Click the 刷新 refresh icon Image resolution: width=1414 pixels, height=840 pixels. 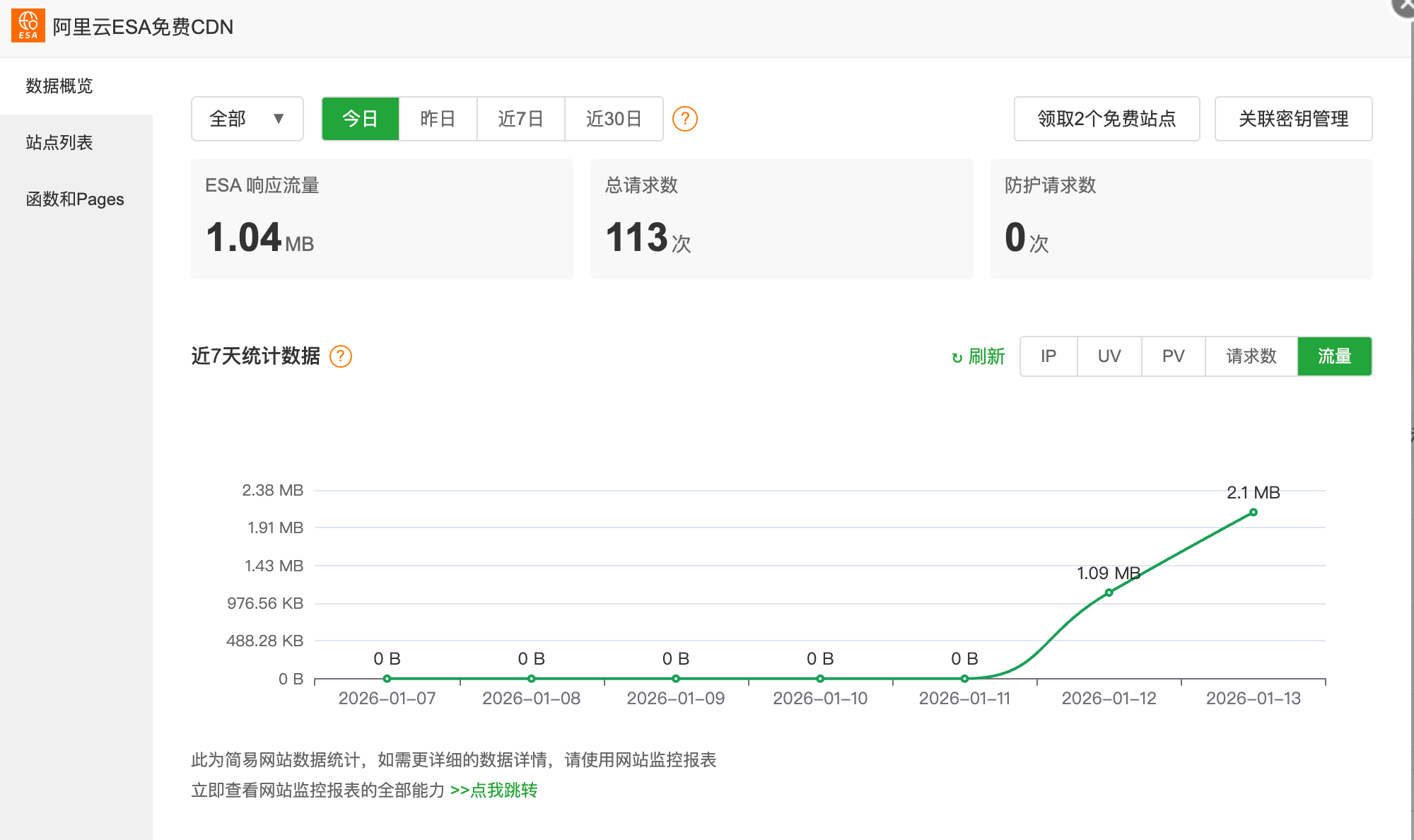point(957,358)
